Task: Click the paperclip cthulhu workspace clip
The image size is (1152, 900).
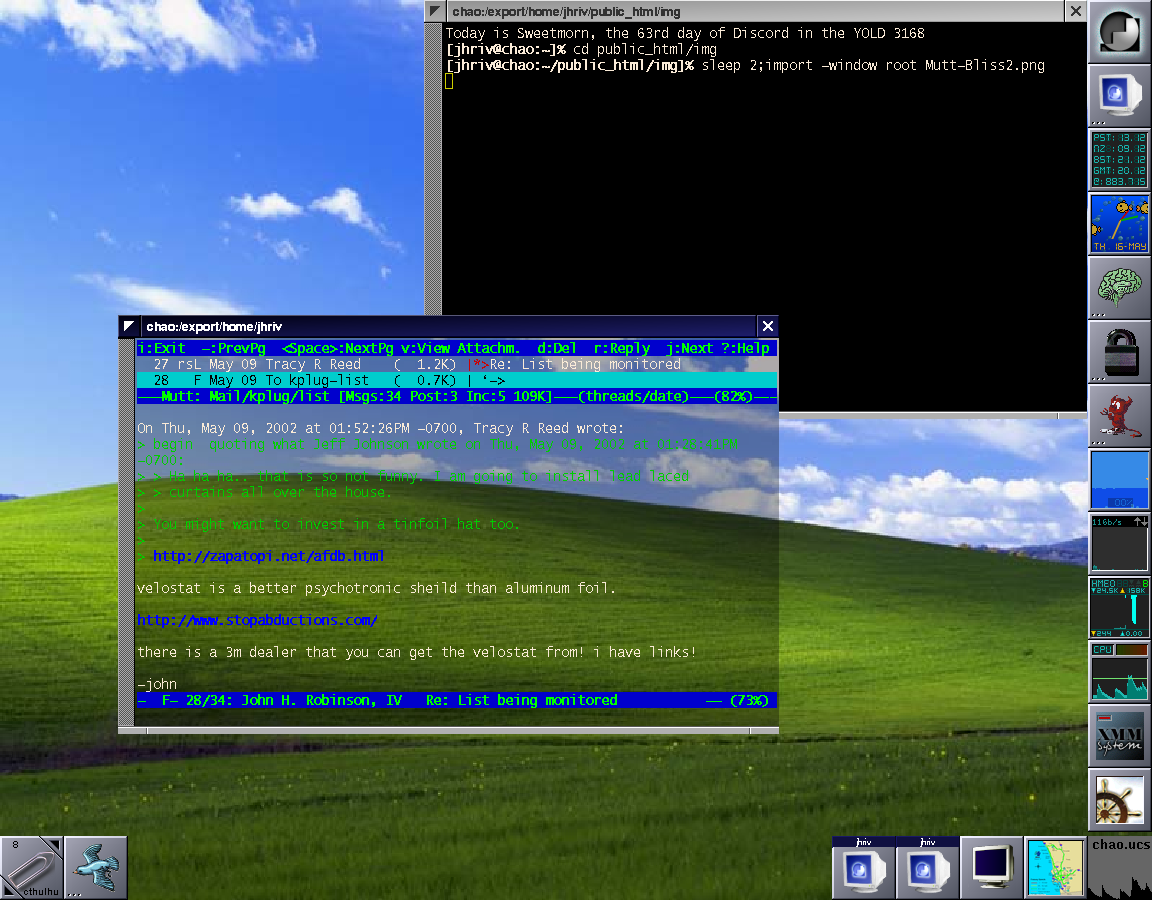Action: tap(32, 867)
